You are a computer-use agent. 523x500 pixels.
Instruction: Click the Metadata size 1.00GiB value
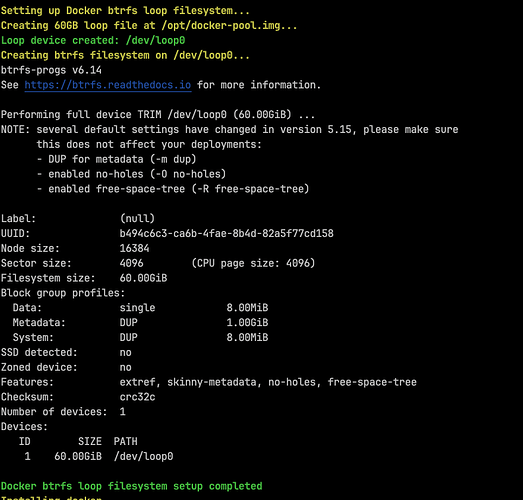[x=247, y=323]
